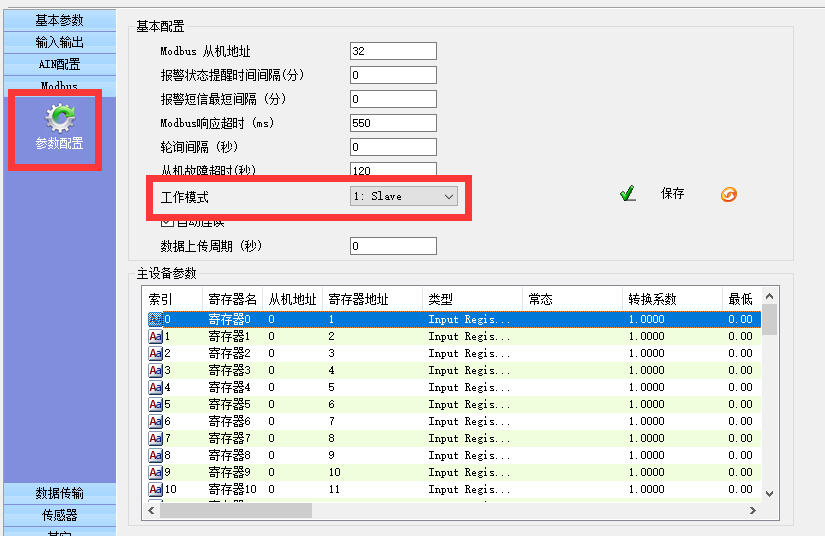Click the table scroll down arrow
The image size is (825, 536).
(x=769, y=493)
